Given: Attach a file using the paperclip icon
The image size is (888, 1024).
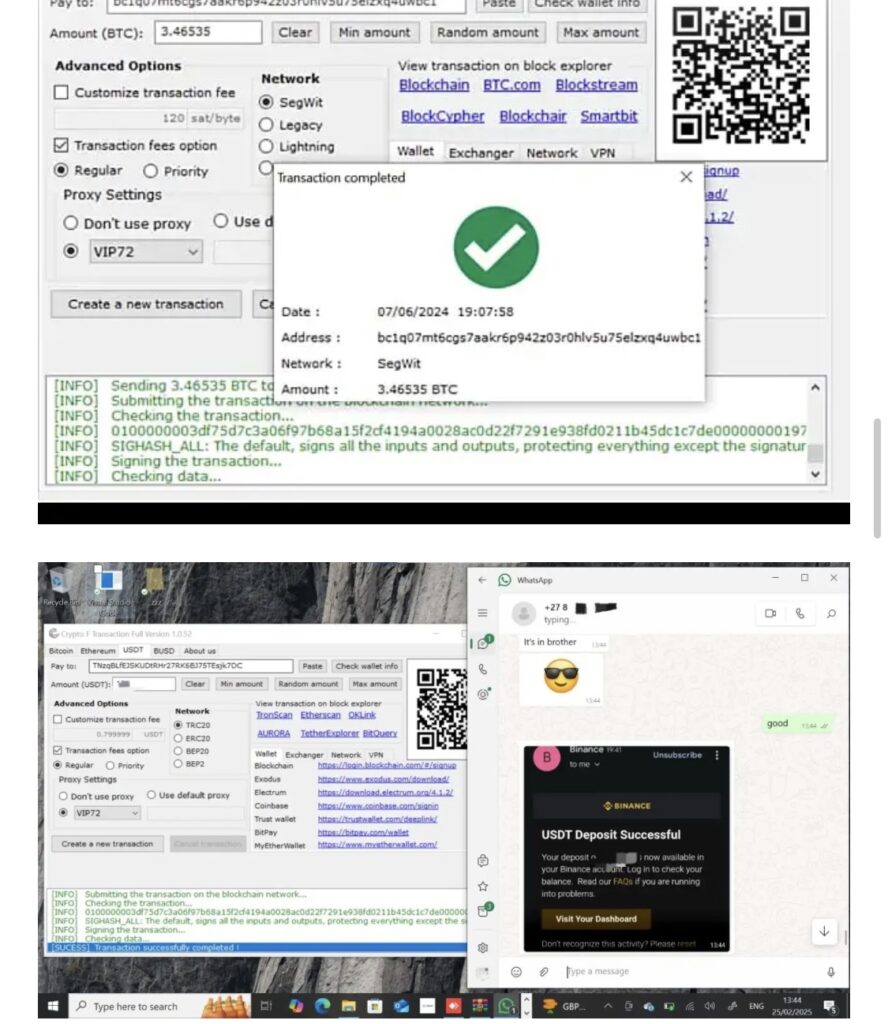Looking at the screenshot, I should coord(543,971).
